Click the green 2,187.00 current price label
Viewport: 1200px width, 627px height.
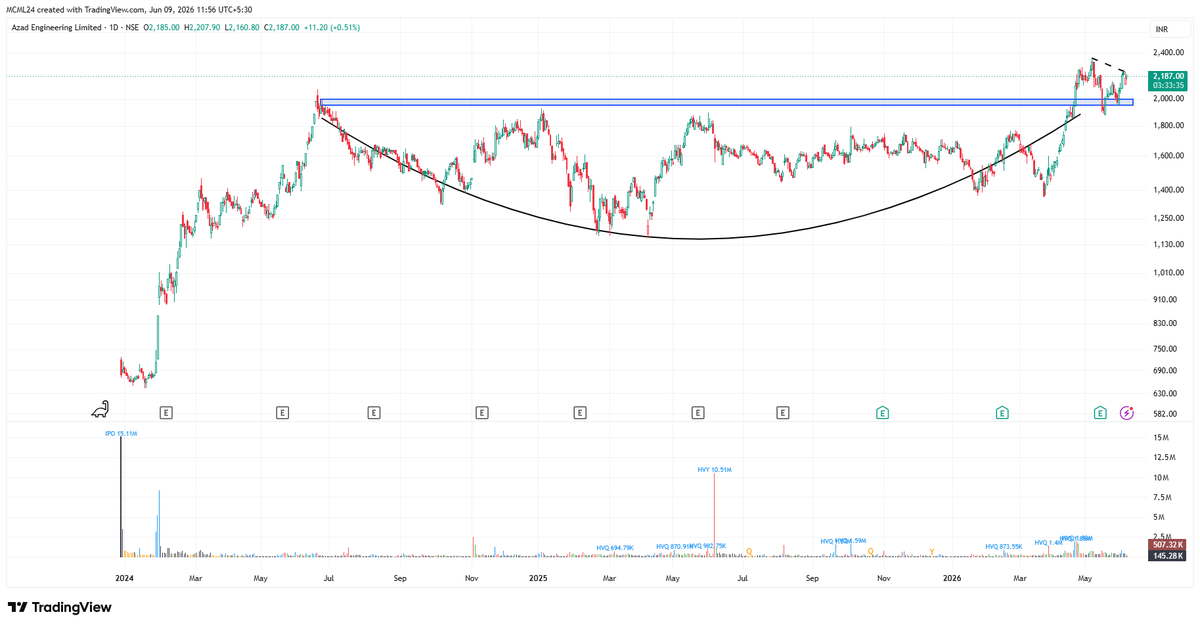(1168, 76)
